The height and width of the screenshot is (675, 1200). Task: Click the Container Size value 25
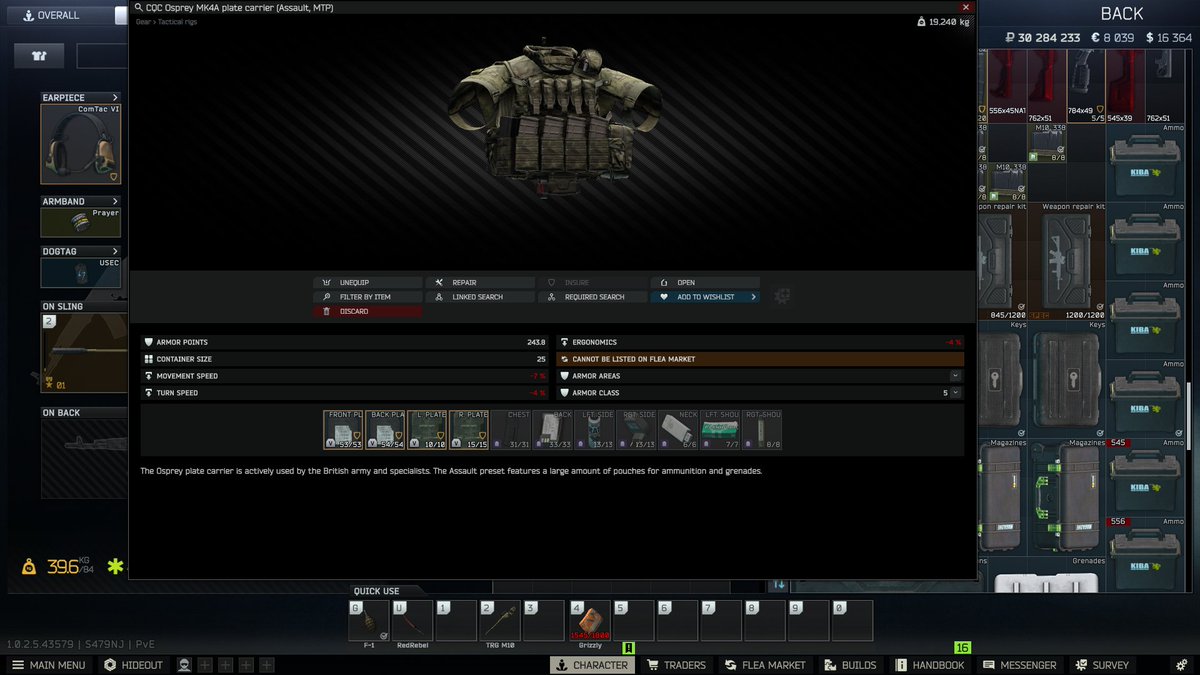pyautogui.click(x=541, y=359)
